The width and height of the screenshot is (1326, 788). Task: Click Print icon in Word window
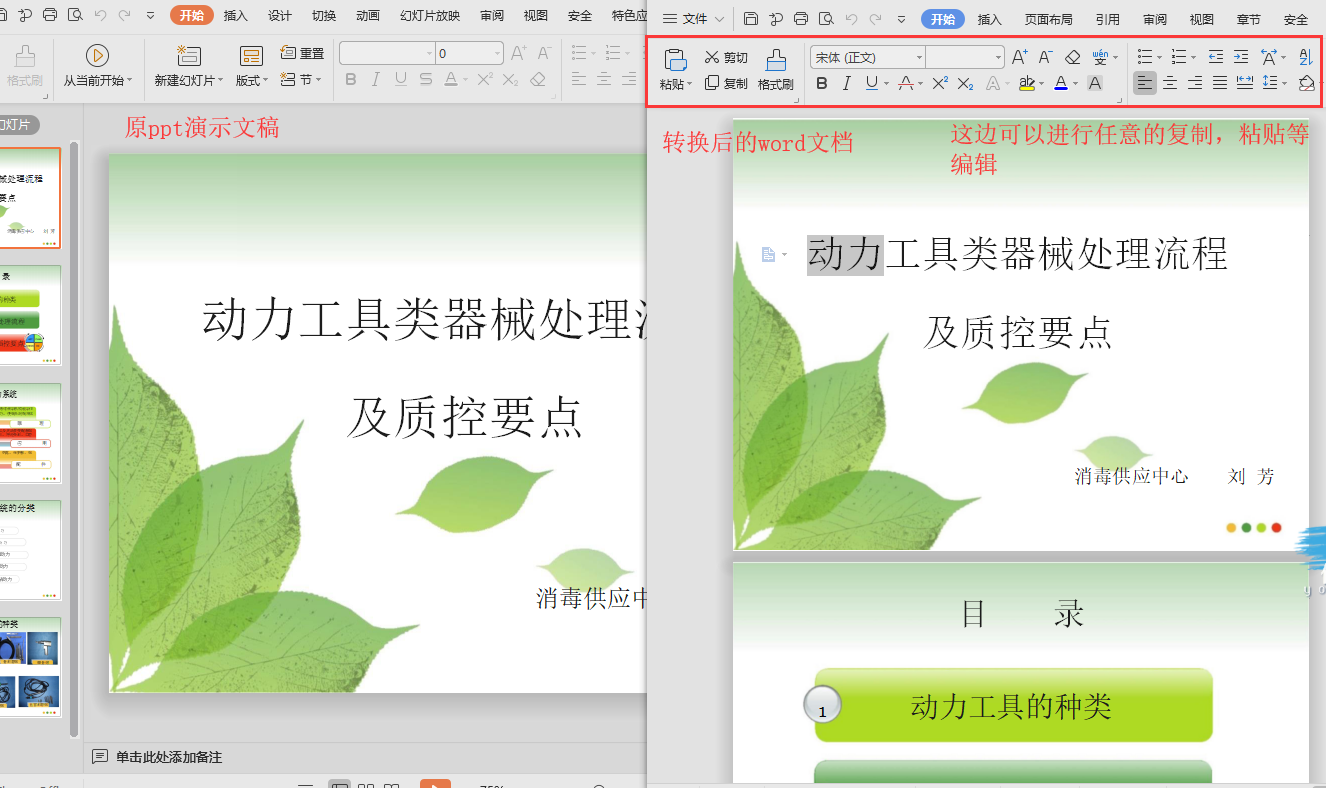point(800,19)
